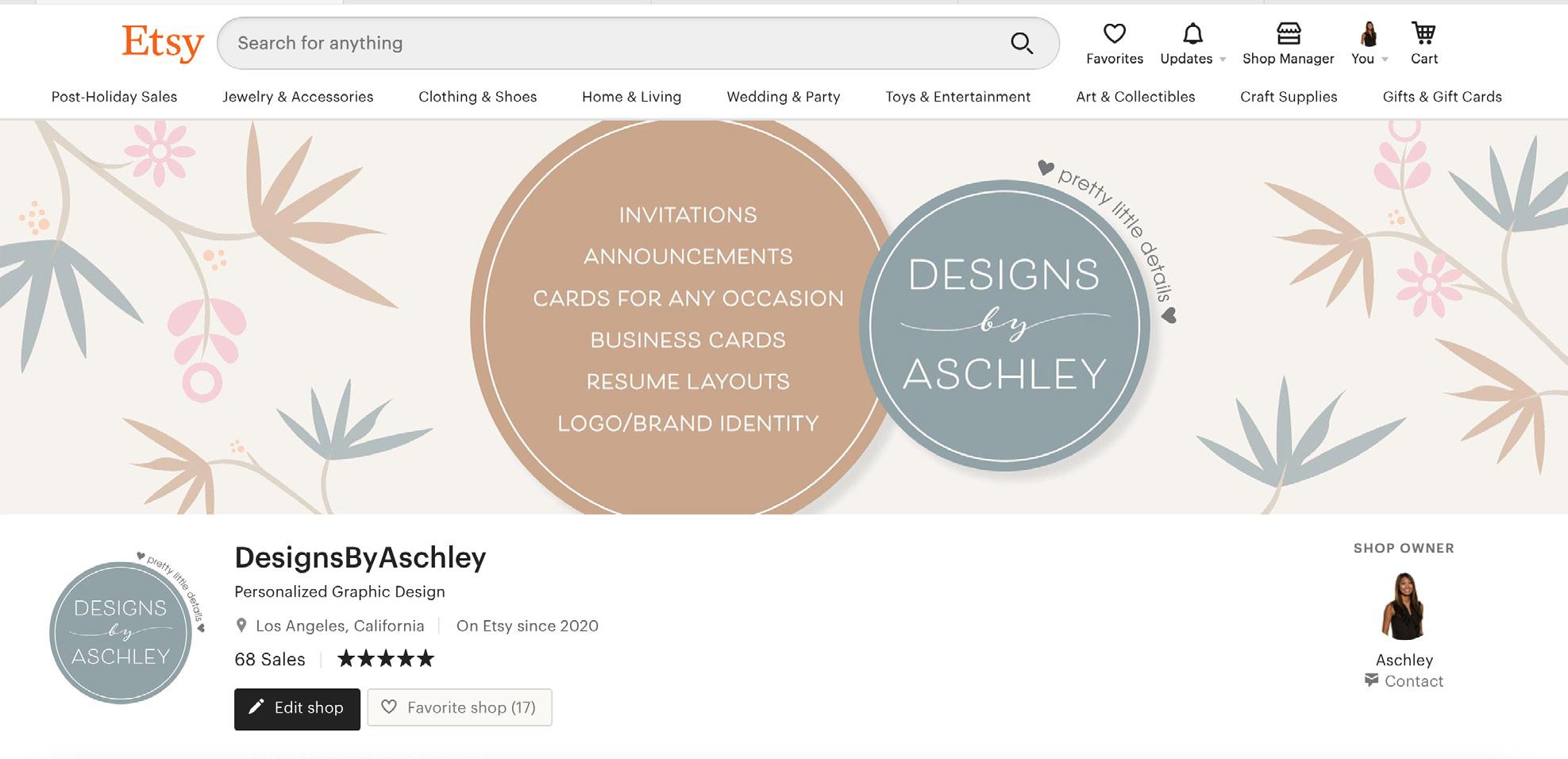
Task: Click the Aschley shop owner name
Action: tap(1404, 660)
